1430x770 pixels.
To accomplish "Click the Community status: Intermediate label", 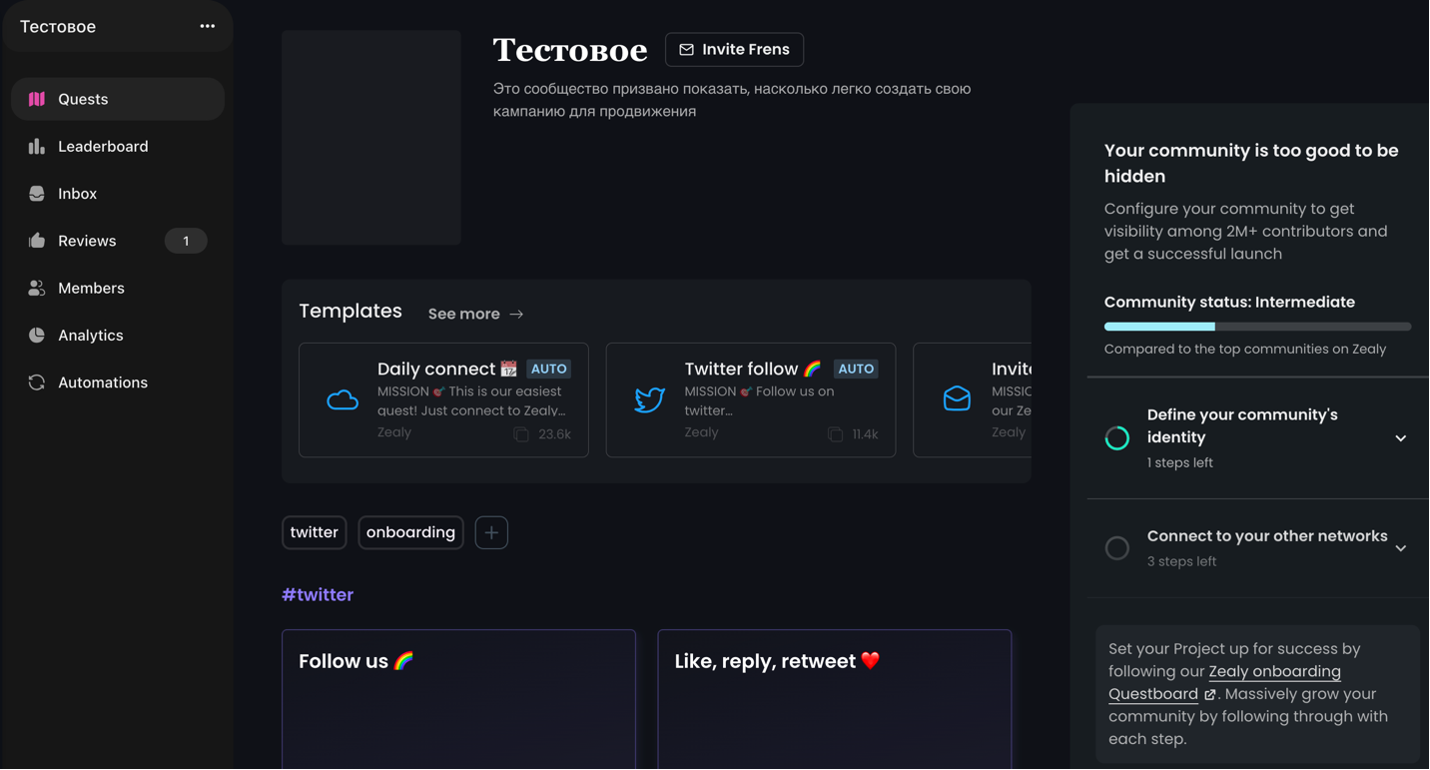I will click(x=1229, y=302).
